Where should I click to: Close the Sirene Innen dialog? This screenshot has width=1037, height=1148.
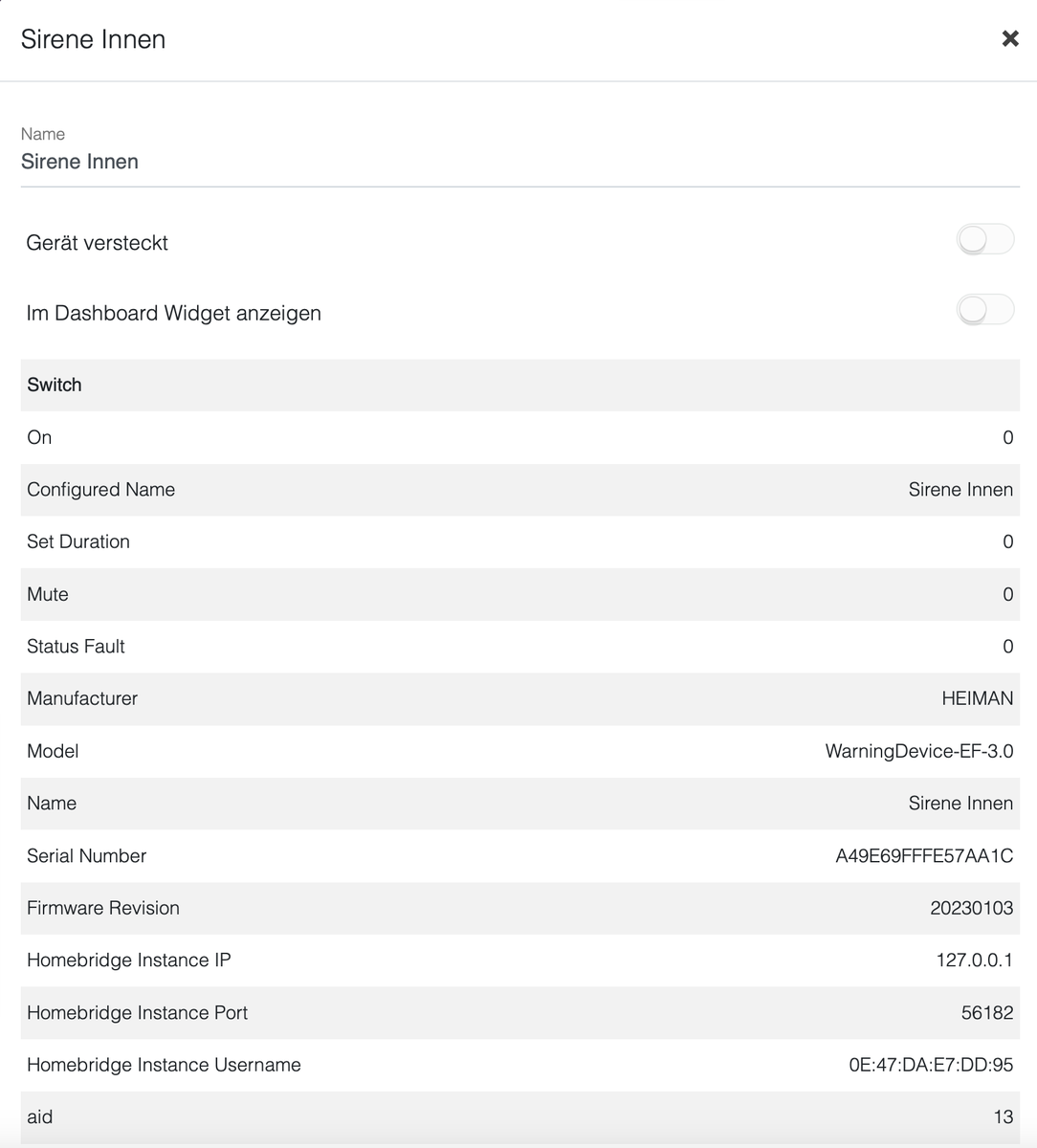1009,38
